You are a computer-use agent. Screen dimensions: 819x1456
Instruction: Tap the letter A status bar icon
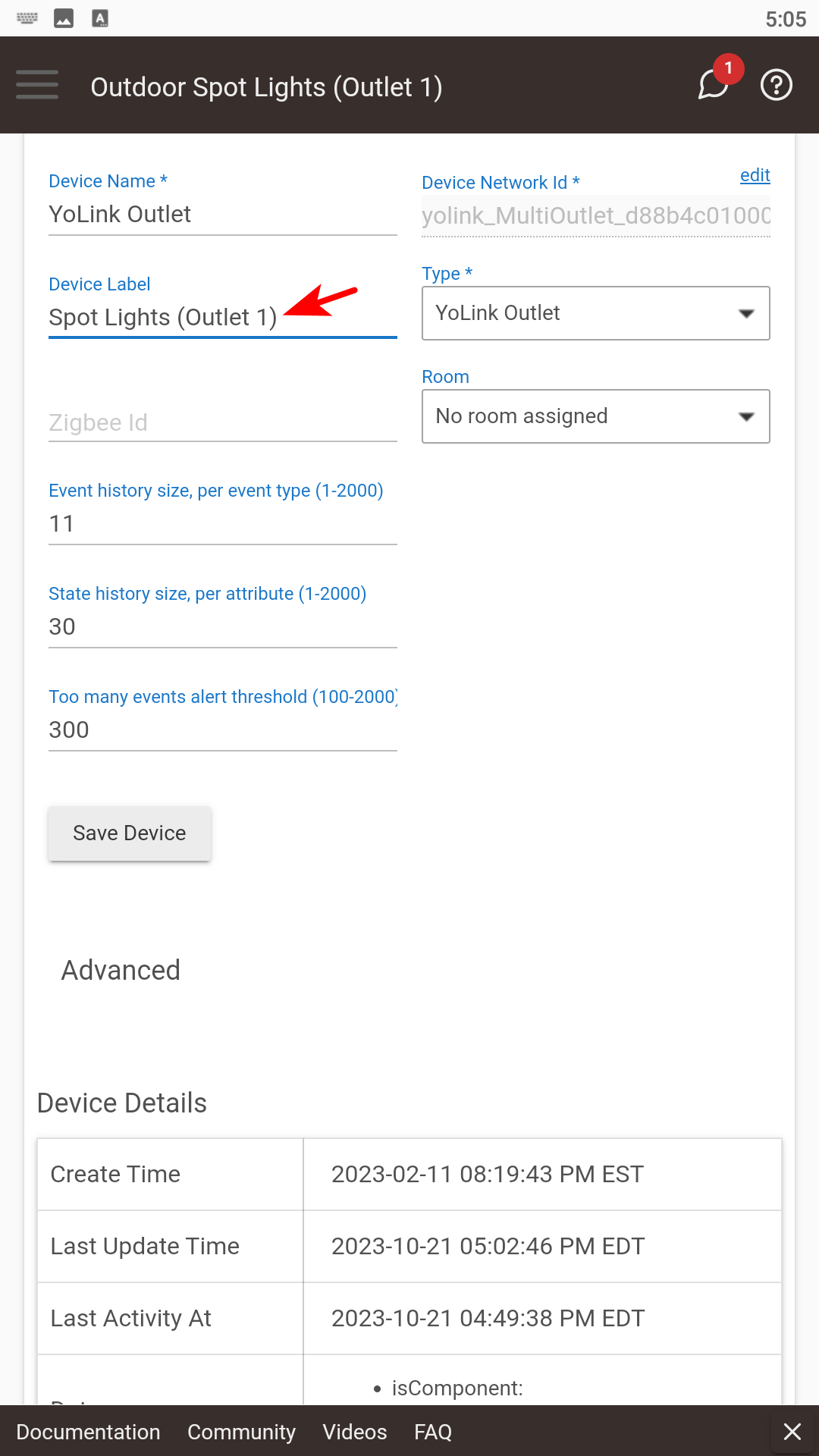[100, 18]
